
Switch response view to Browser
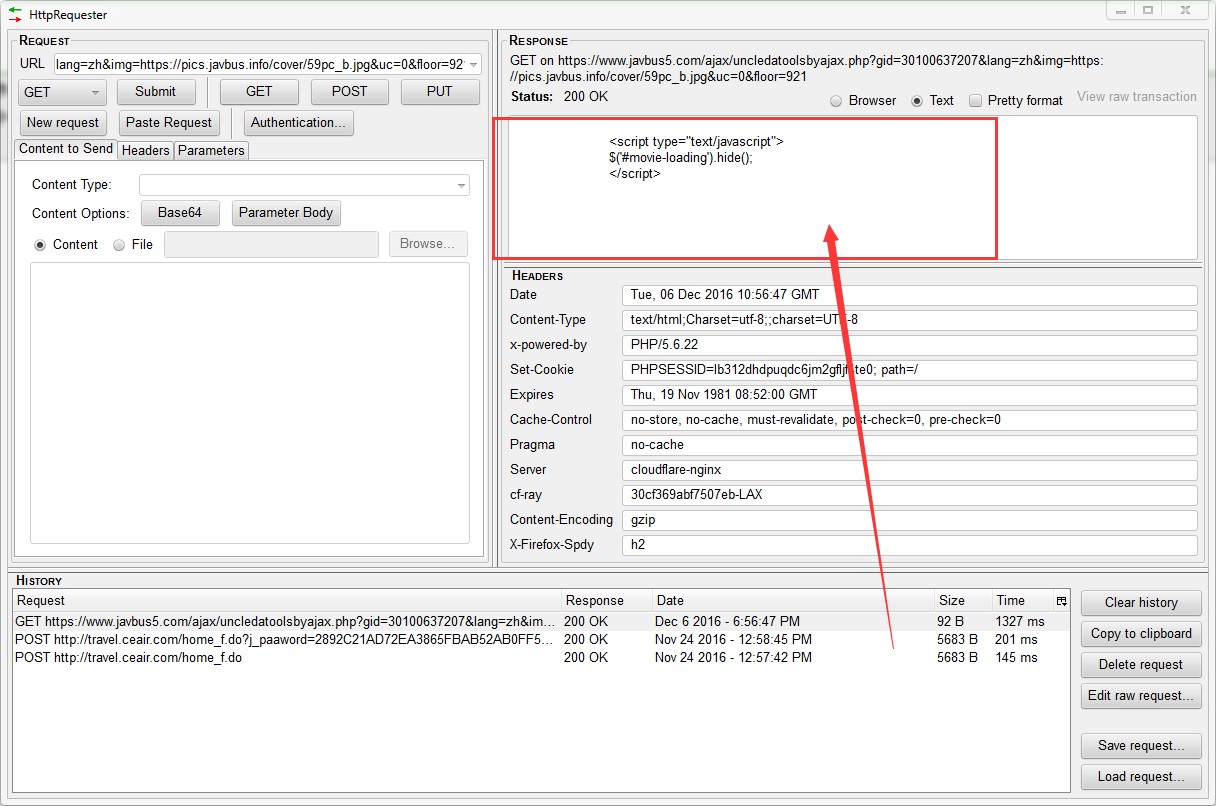click(x=836, y=101)
